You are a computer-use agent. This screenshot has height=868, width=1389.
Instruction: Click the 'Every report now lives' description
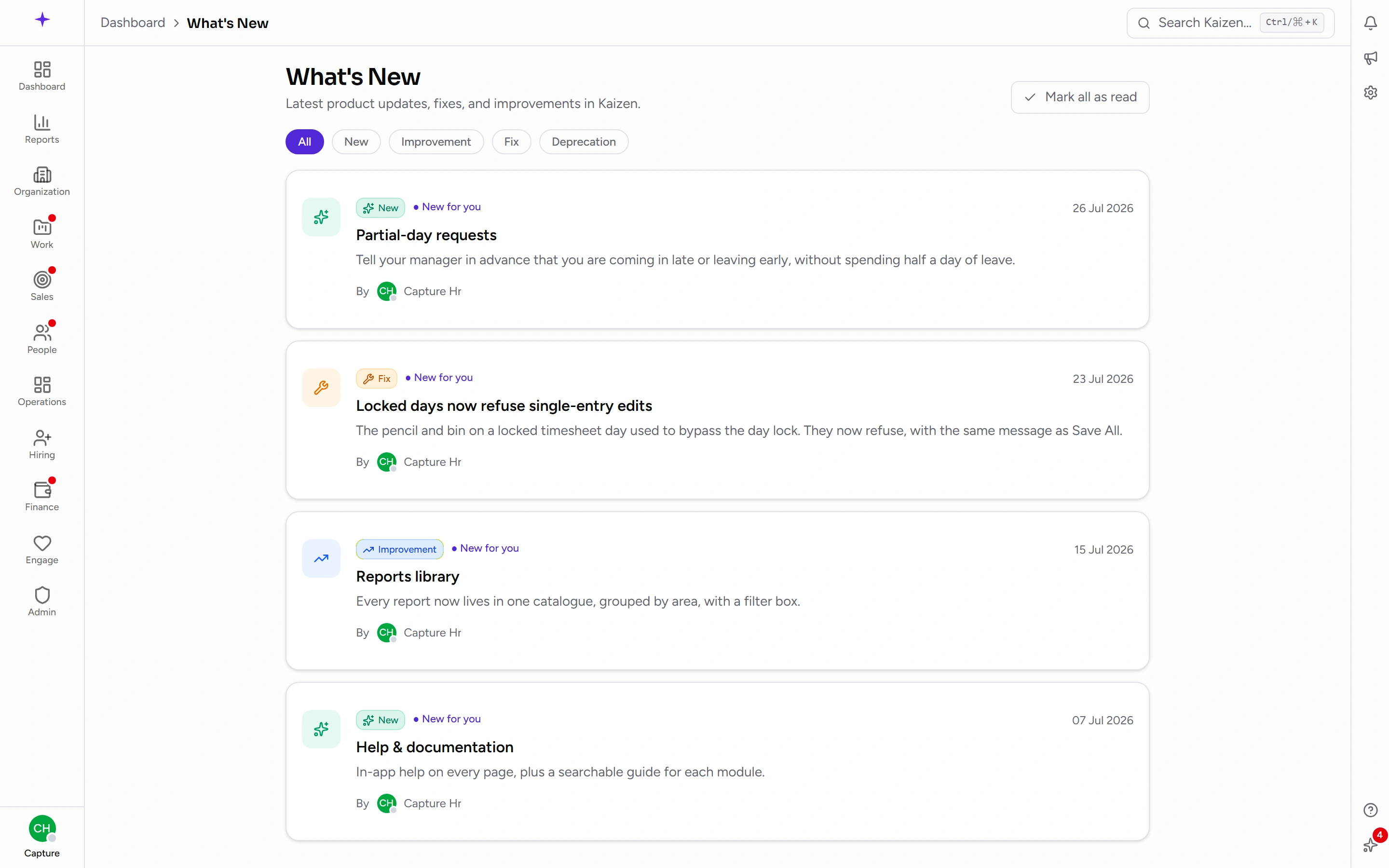click(x=577, y=601)
